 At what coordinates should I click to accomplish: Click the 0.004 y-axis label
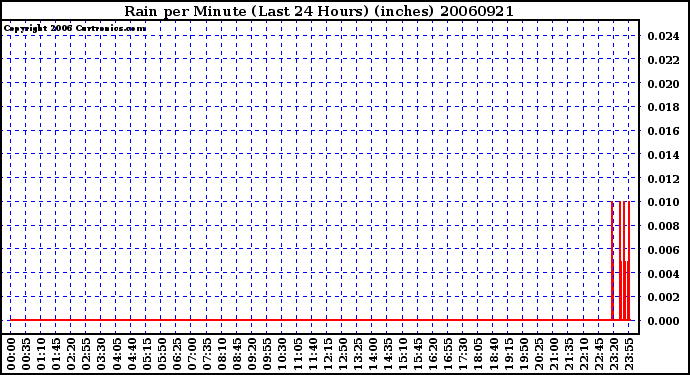(663, 273)
